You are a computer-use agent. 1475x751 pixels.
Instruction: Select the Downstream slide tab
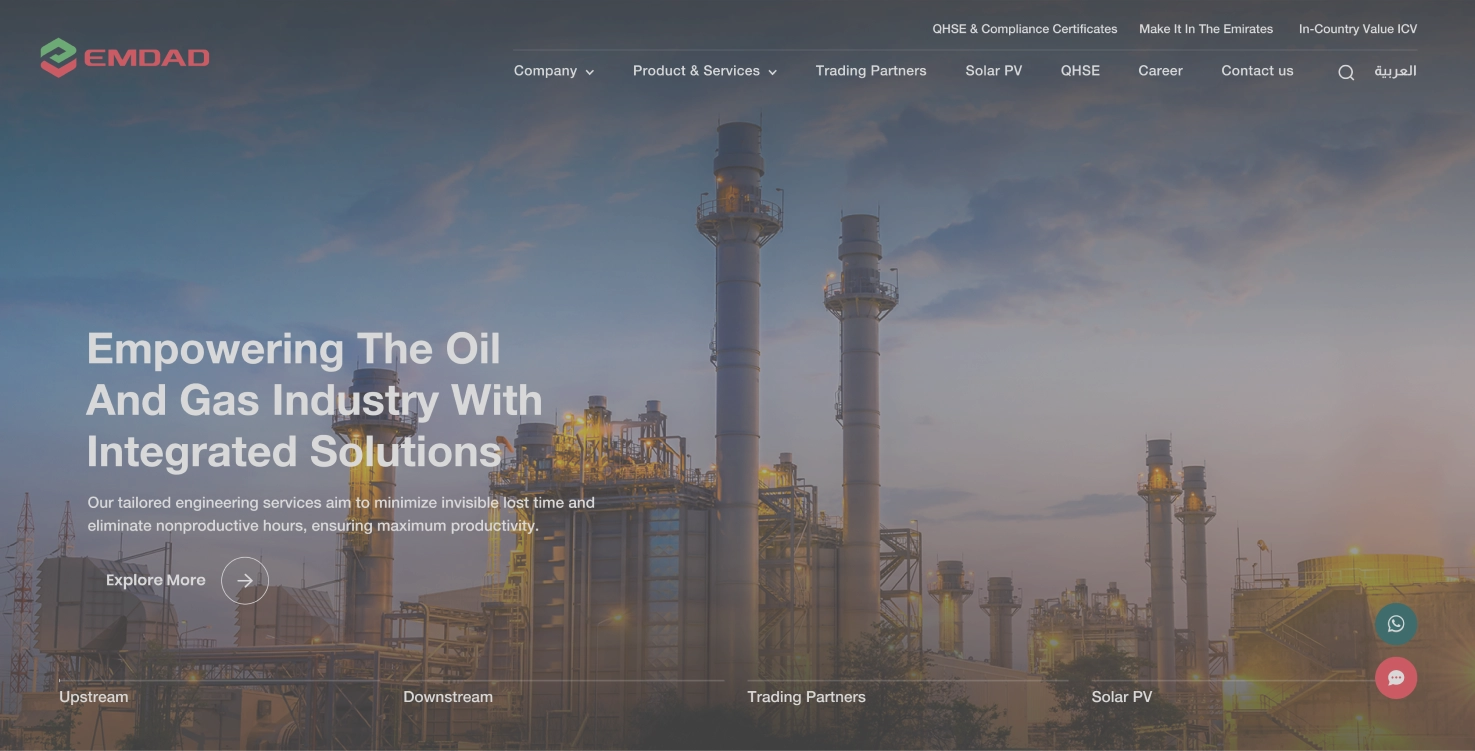(448, 697)
